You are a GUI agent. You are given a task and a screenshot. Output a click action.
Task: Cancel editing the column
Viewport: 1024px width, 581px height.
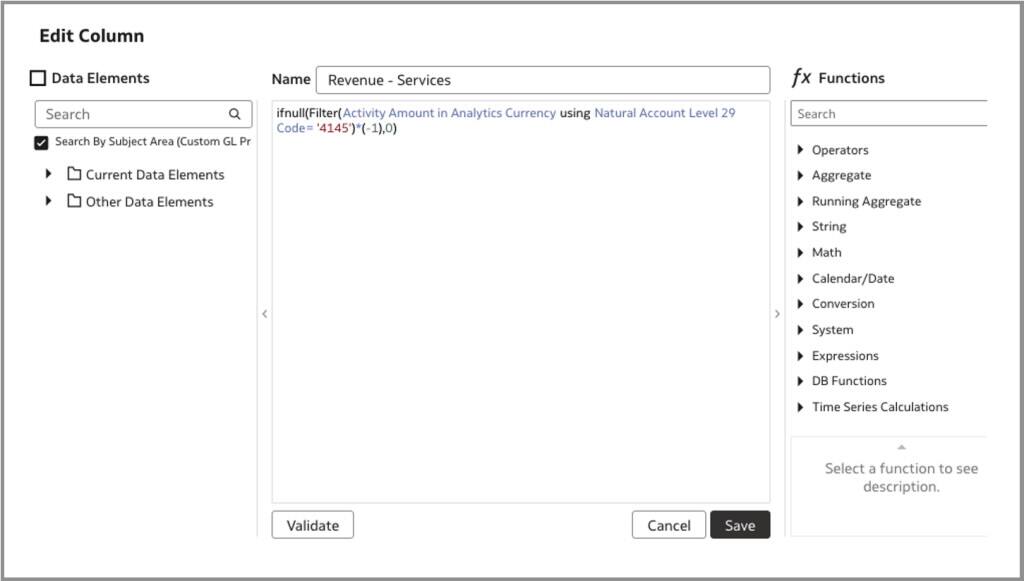coord(668,524)
